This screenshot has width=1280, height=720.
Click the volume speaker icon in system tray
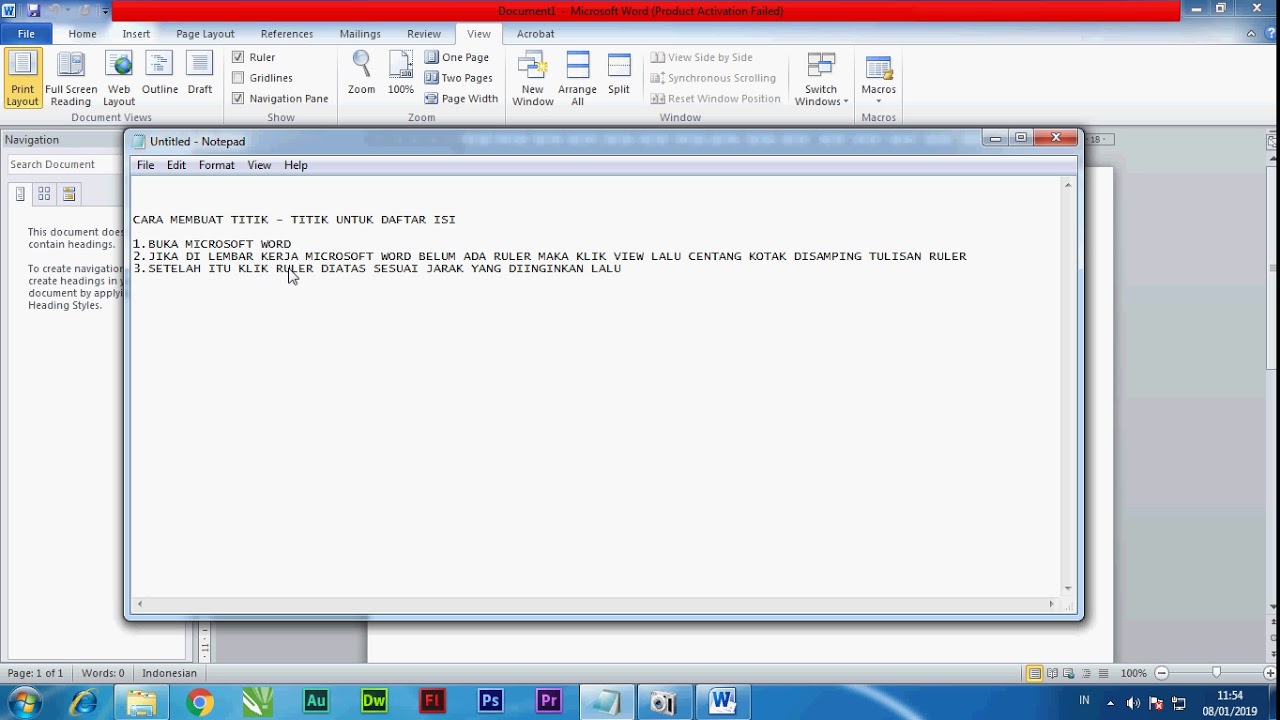1133,703
